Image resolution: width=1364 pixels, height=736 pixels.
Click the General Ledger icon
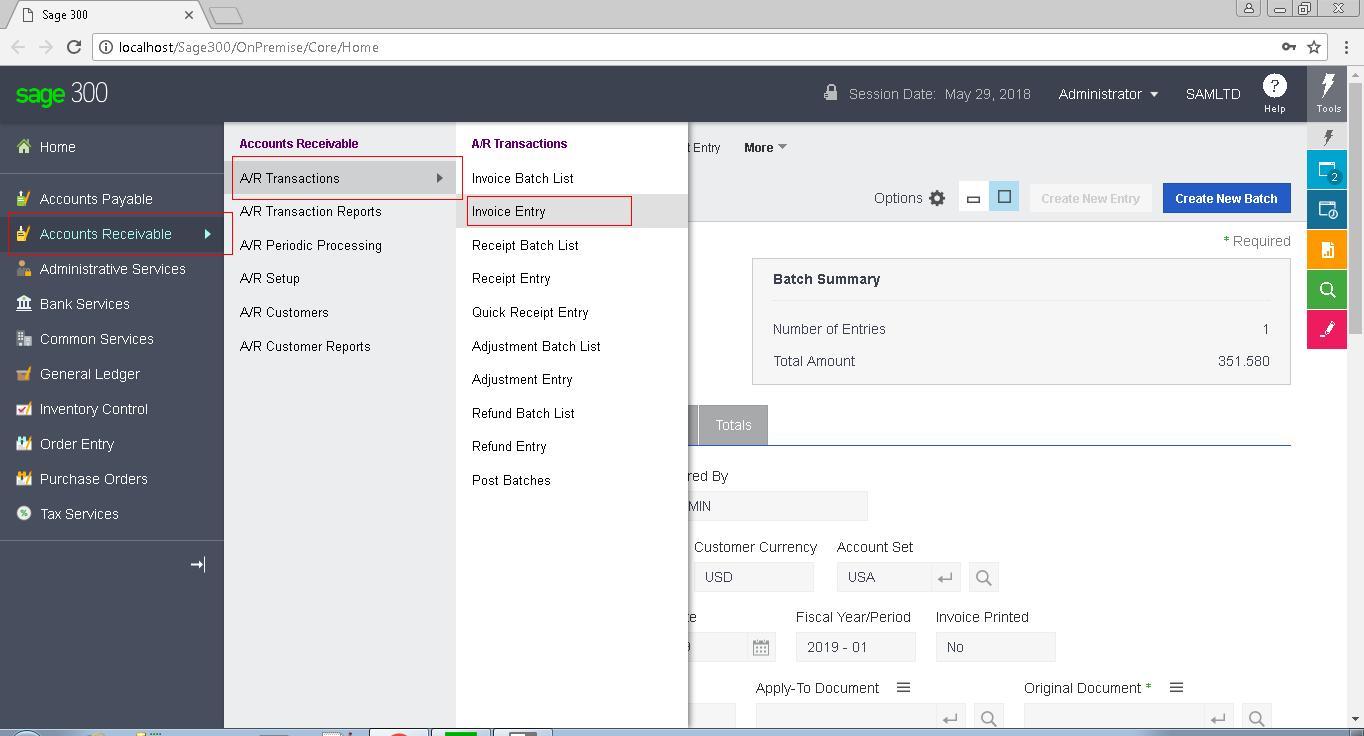[24, 374]
